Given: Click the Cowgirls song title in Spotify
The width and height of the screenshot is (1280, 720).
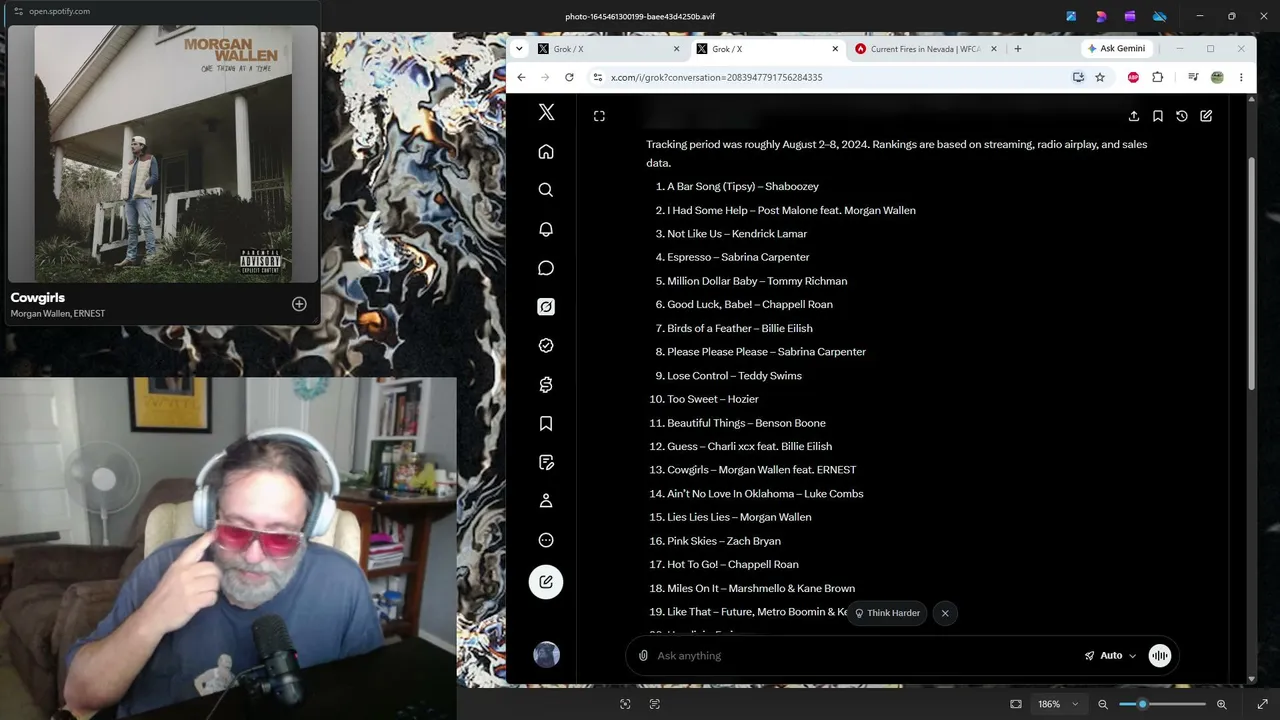Looking at the screenshot, I should point(38,297).
